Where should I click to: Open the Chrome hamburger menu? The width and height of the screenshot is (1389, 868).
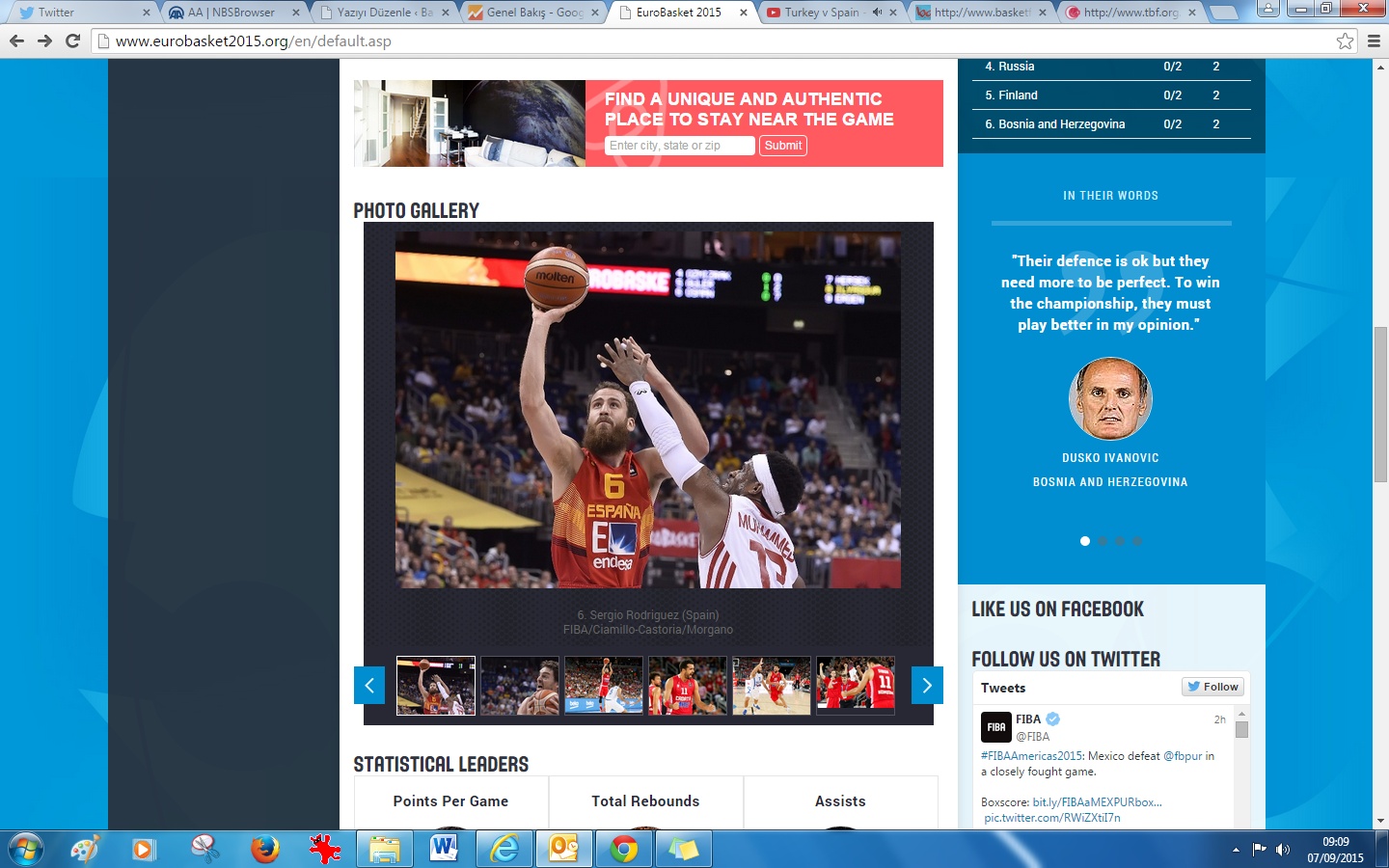1375,41
